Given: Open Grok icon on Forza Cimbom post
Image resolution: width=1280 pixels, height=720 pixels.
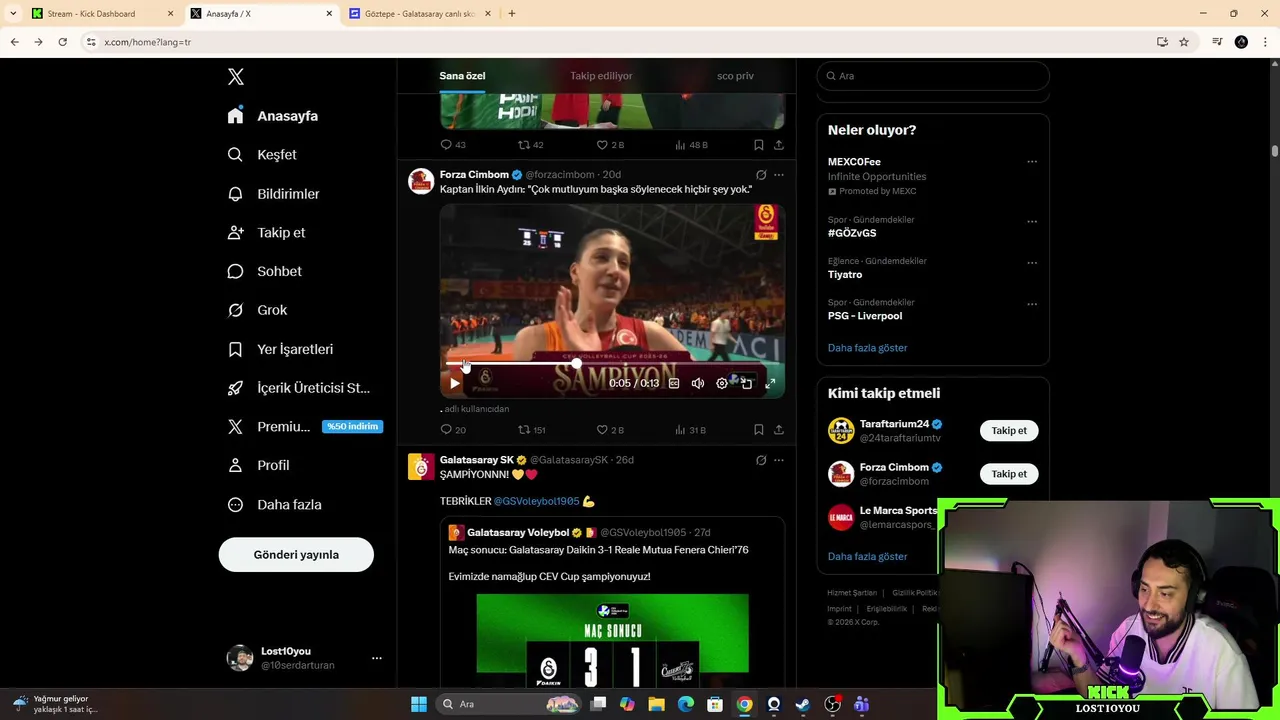Looking at the screenshot, I should tap(761, 175).
